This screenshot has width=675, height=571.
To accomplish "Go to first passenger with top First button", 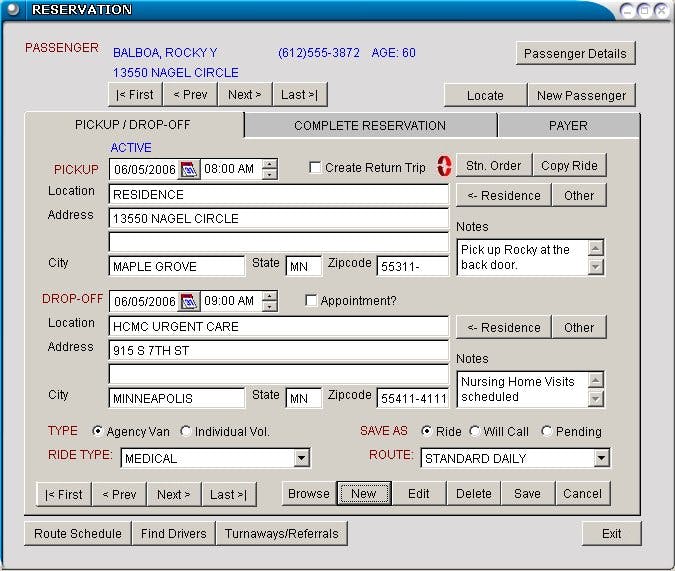I will click(135, 94).
